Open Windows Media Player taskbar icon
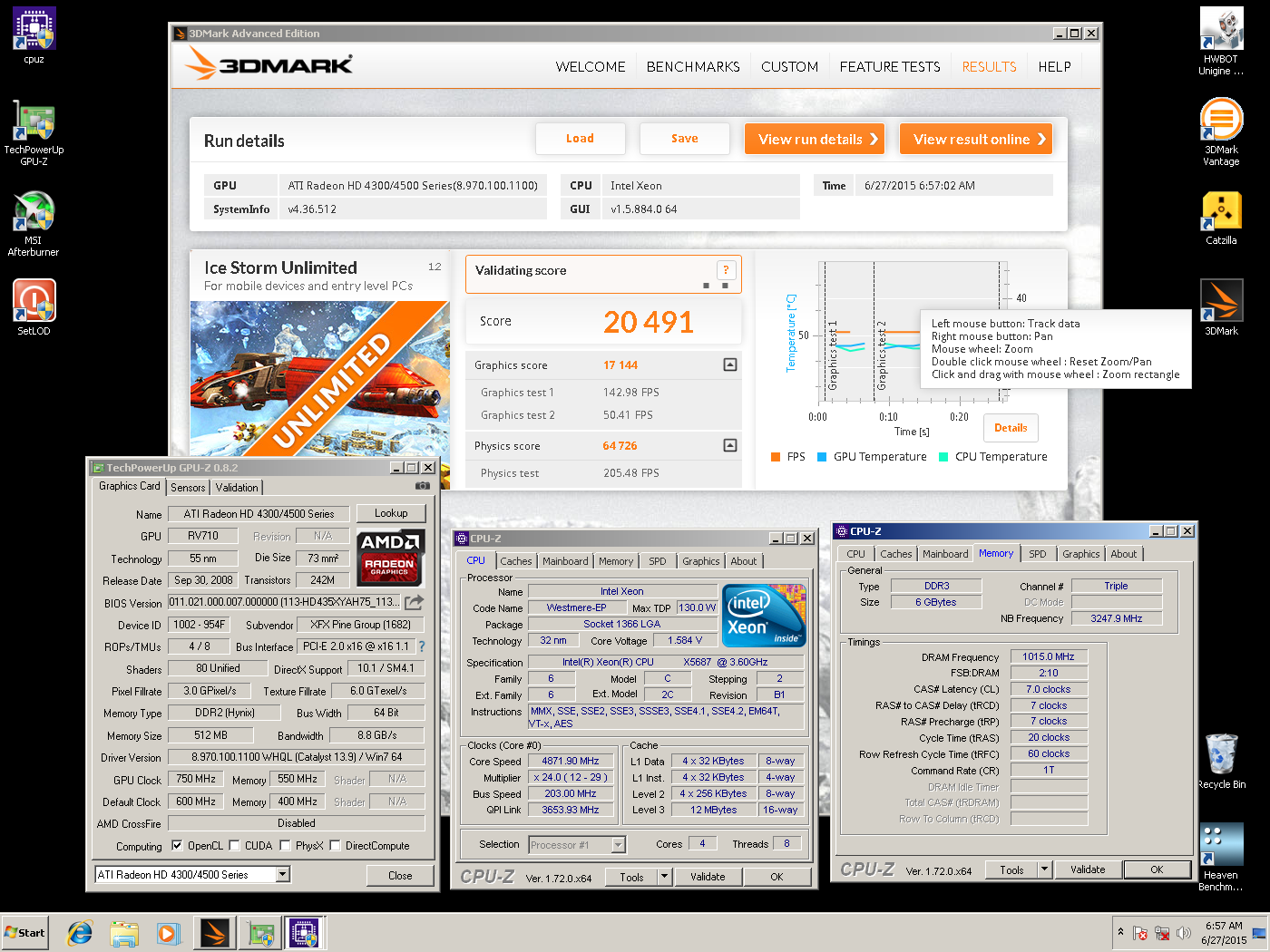The width and height of the screenshot is (1270, 952). click(169, 932)
